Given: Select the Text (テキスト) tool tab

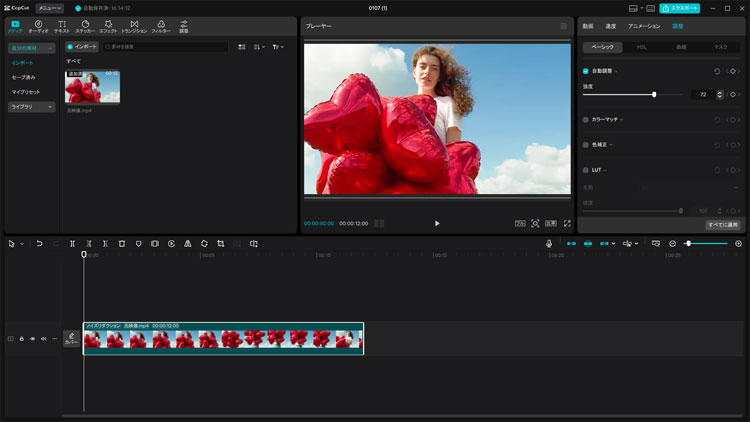Looking at the screenshot, I should coord(62,26).
